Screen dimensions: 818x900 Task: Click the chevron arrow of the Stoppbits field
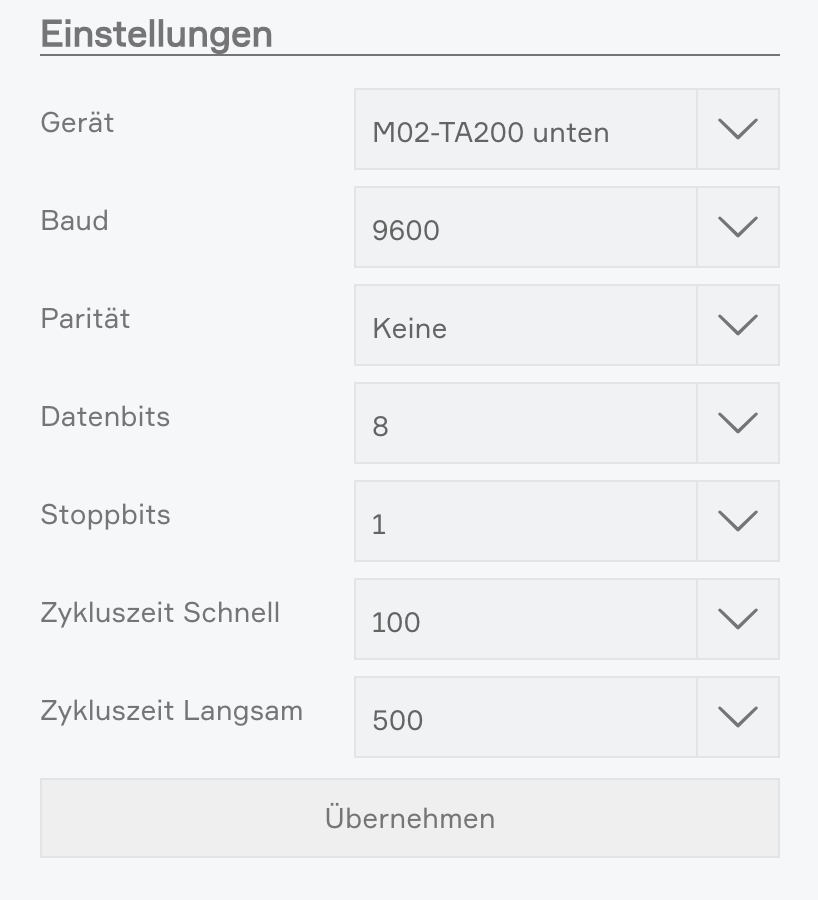tap(738, 521)
